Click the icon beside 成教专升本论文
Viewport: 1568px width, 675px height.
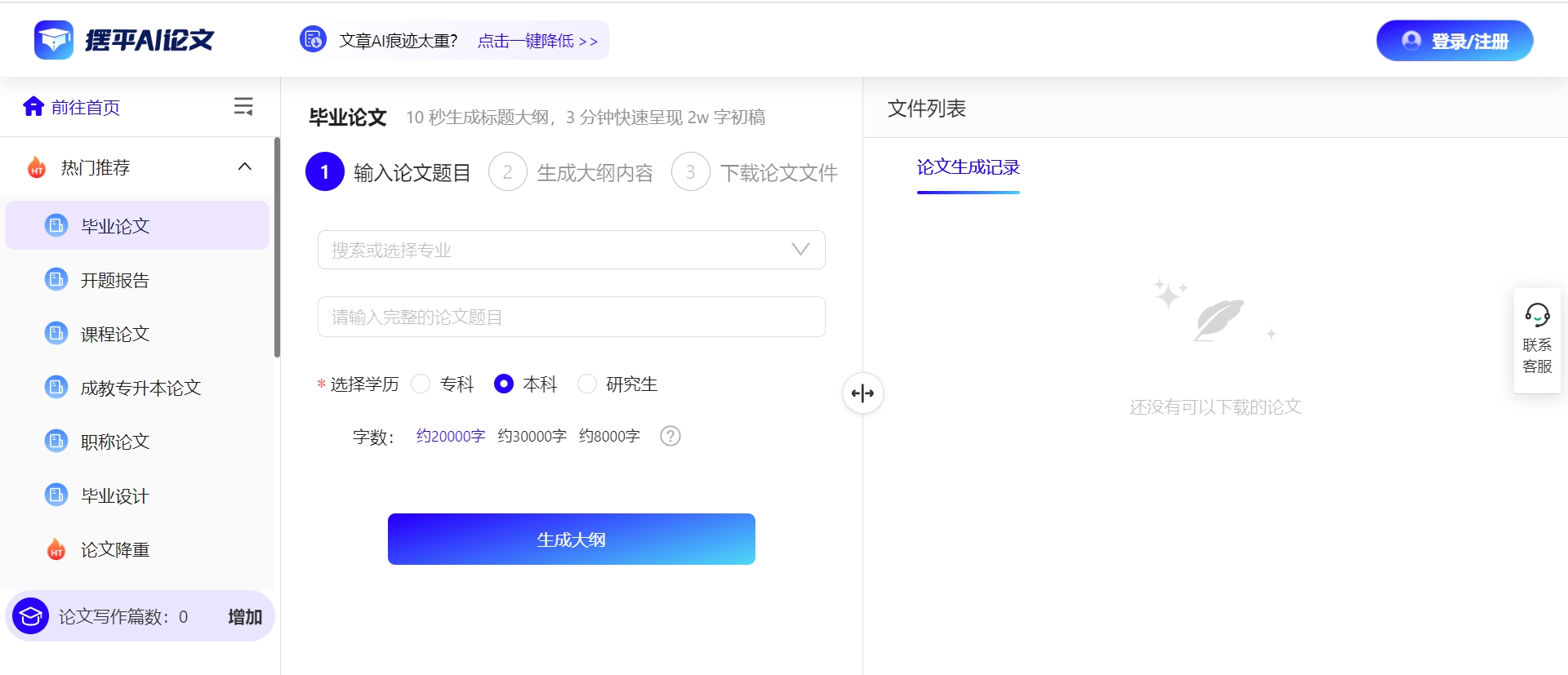[x=56, y=388]
